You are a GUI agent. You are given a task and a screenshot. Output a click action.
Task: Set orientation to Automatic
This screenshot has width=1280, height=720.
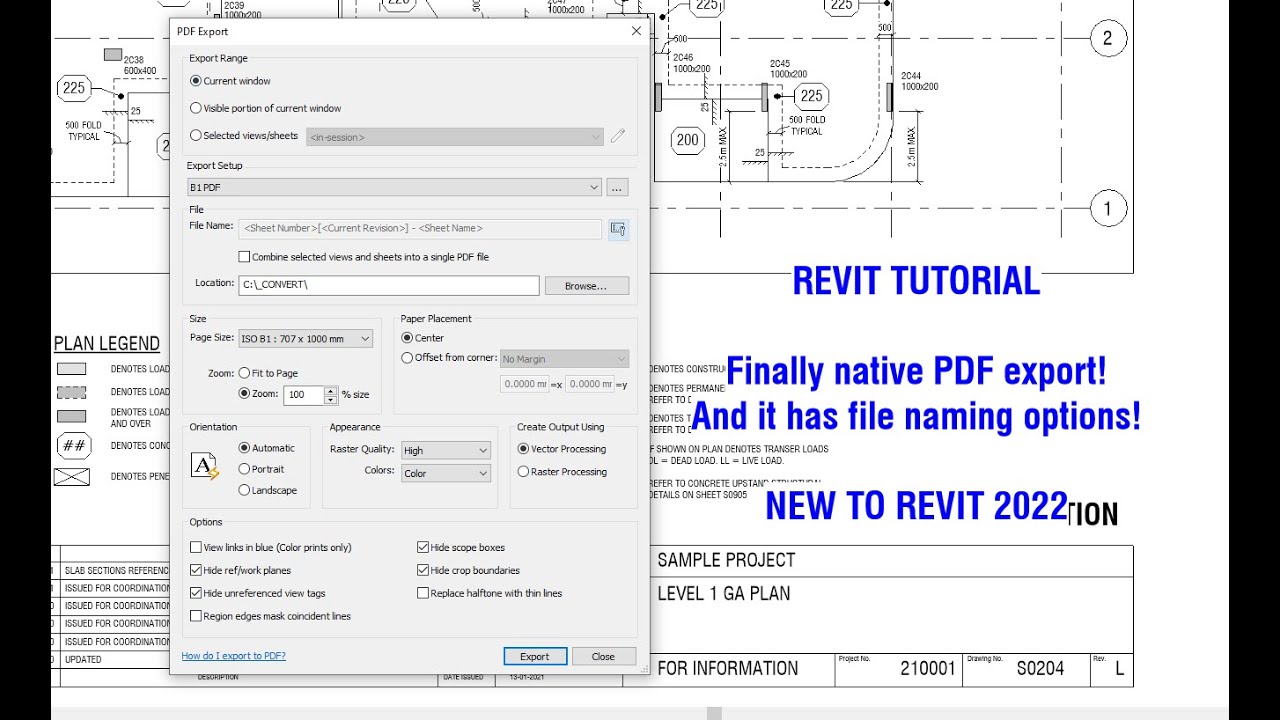[x=244, y=448]
